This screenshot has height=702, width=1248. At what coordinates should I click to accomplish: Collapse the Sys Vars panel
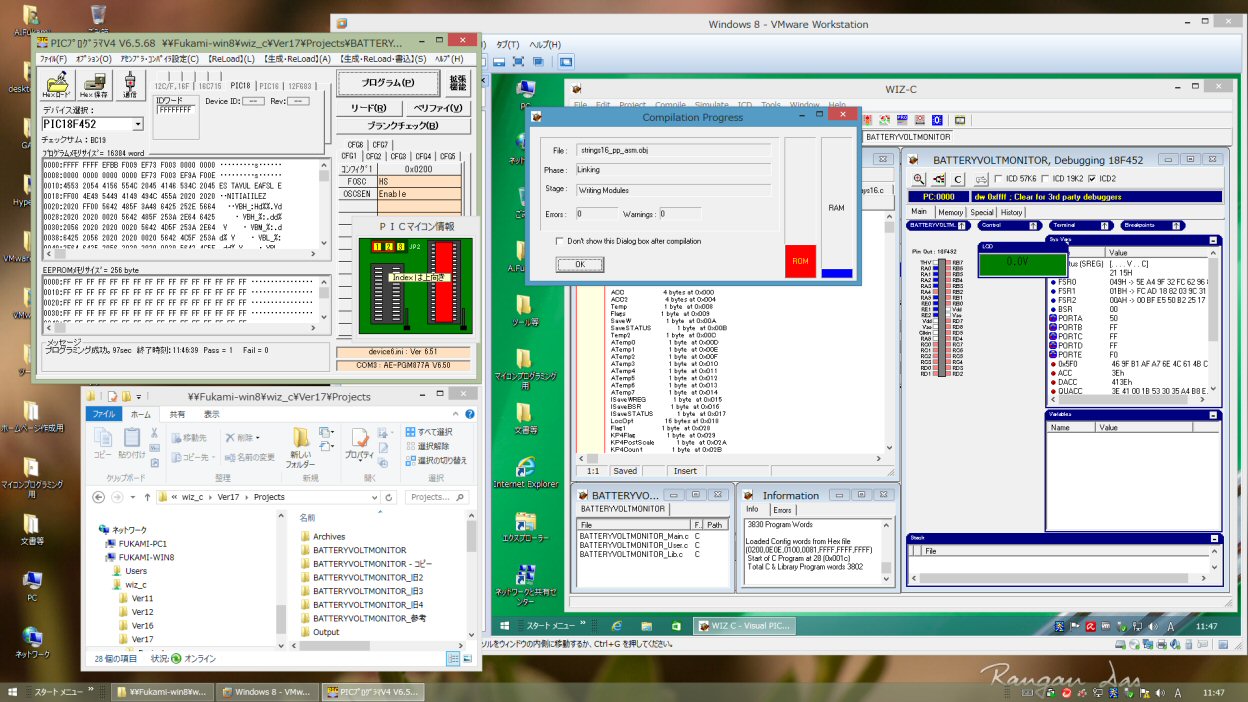point(1213,240)
